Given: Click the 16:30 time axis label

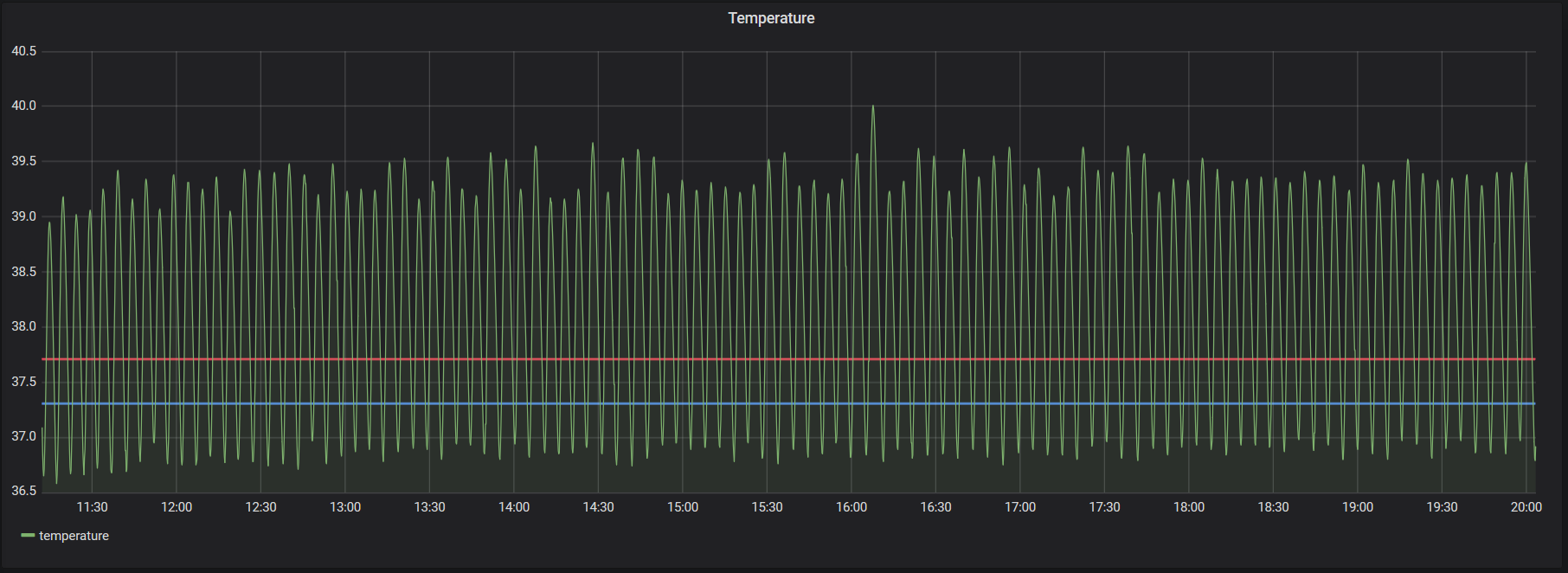Looking at the screenshot, I should click(935, 507).
